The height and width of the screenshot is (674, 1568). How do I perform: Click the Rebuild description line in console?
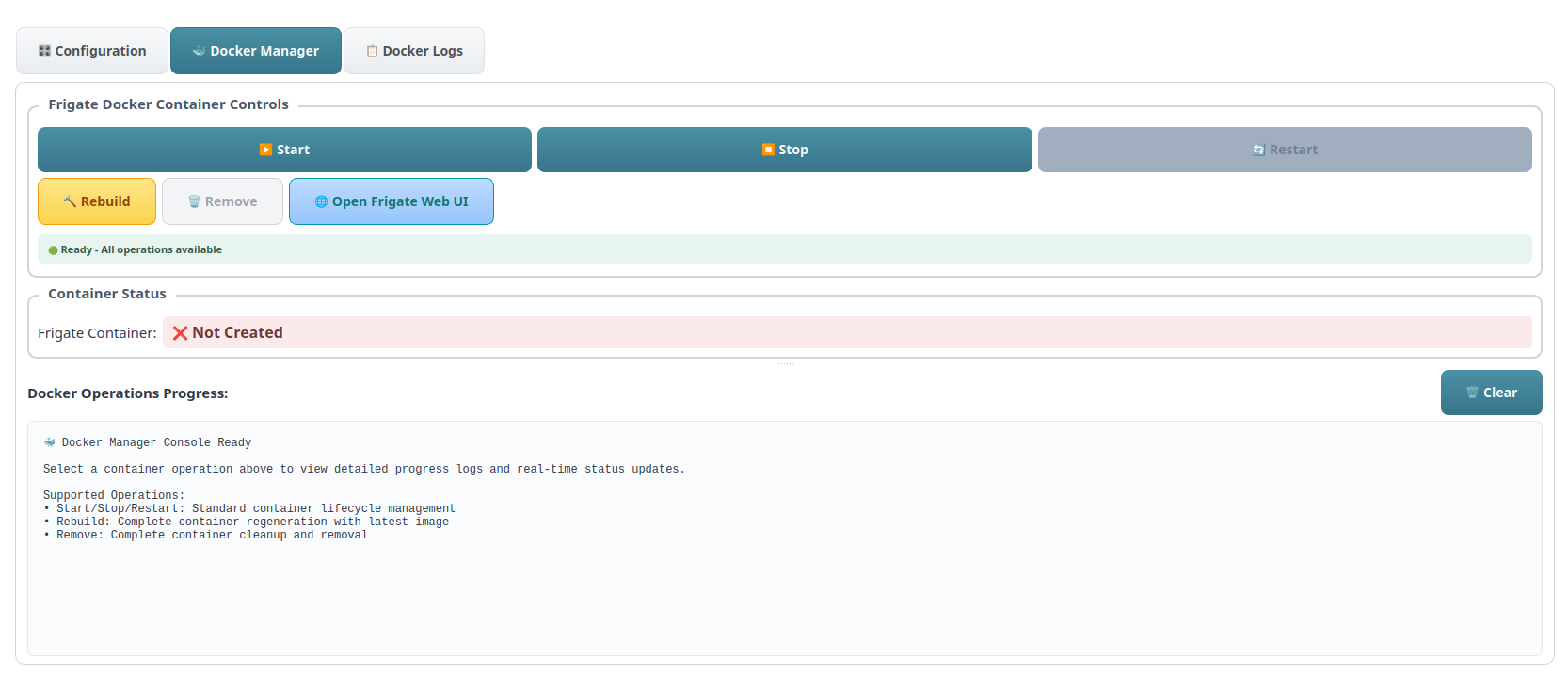[247, 522]
